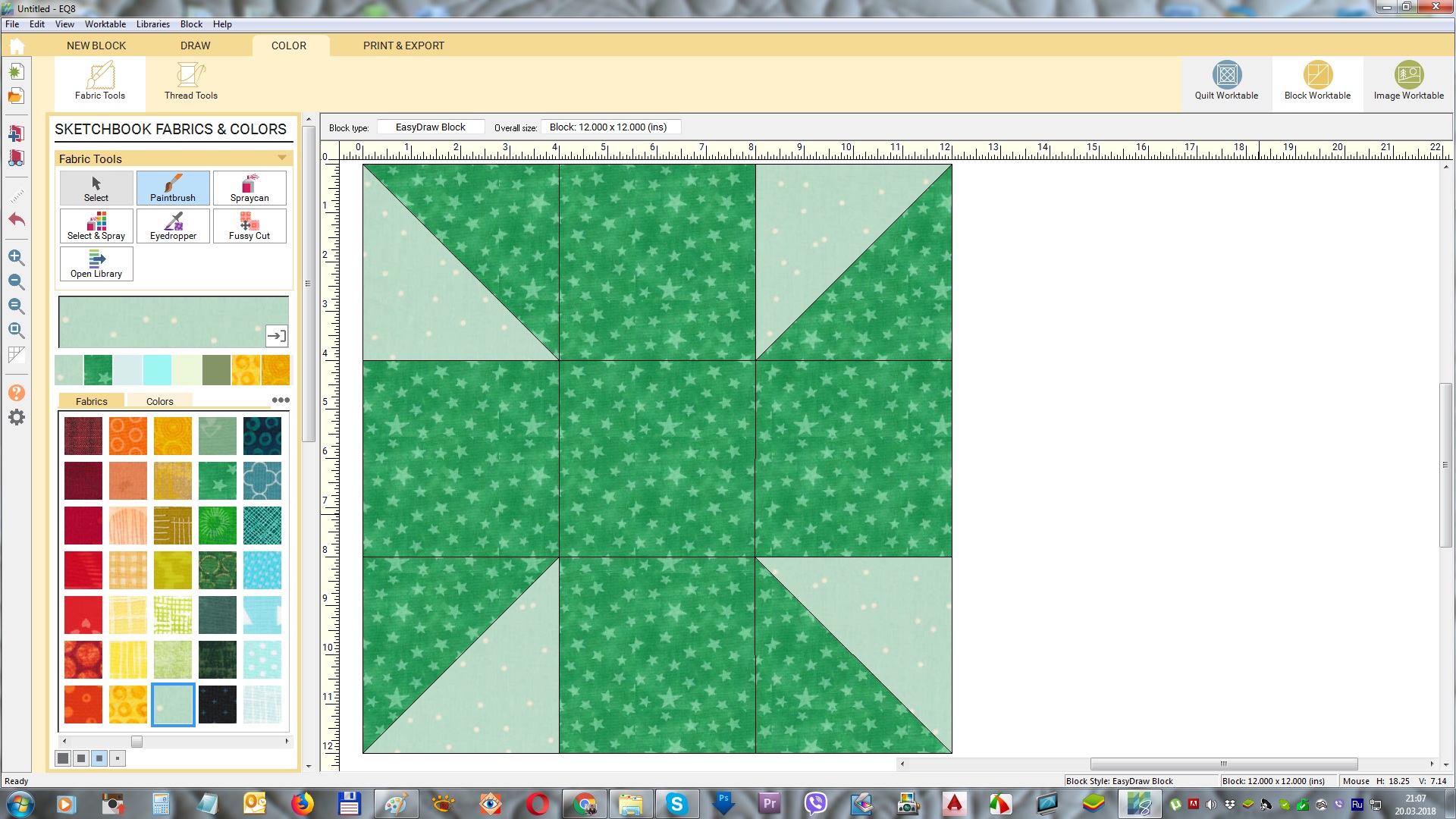Viewport: 1456px width, 819px height.
Task: Switch to the Colors palette tab
Action: [x=159, y=401]
